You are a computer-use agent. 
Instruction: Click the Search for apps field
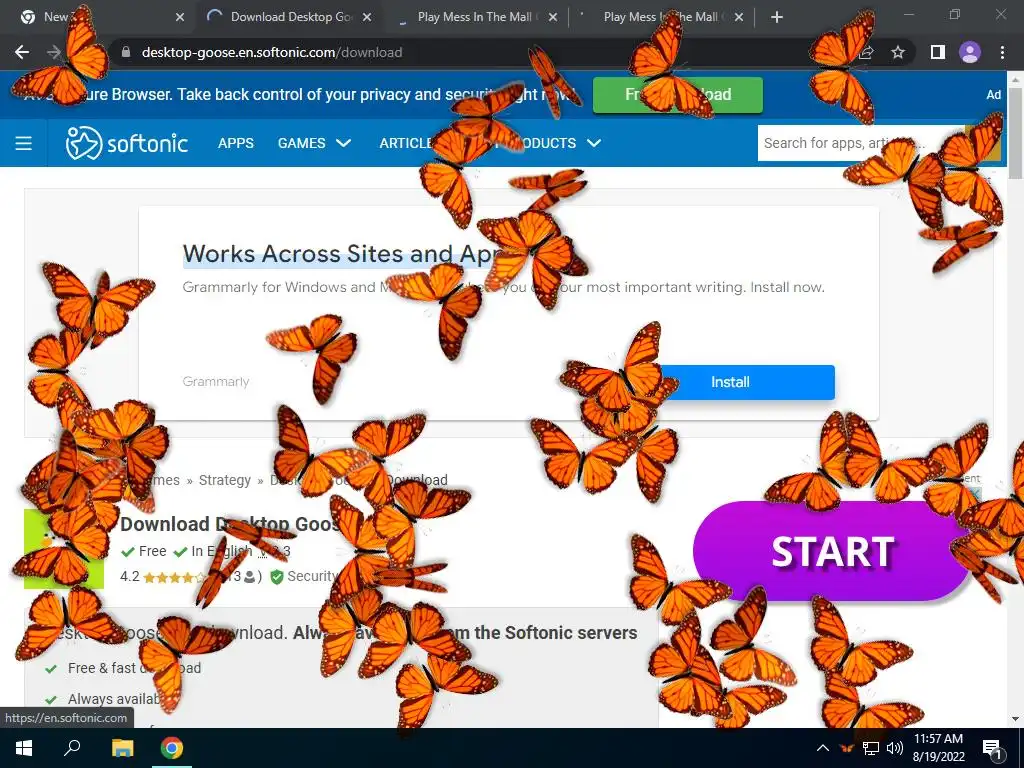[x=861, y=143]
